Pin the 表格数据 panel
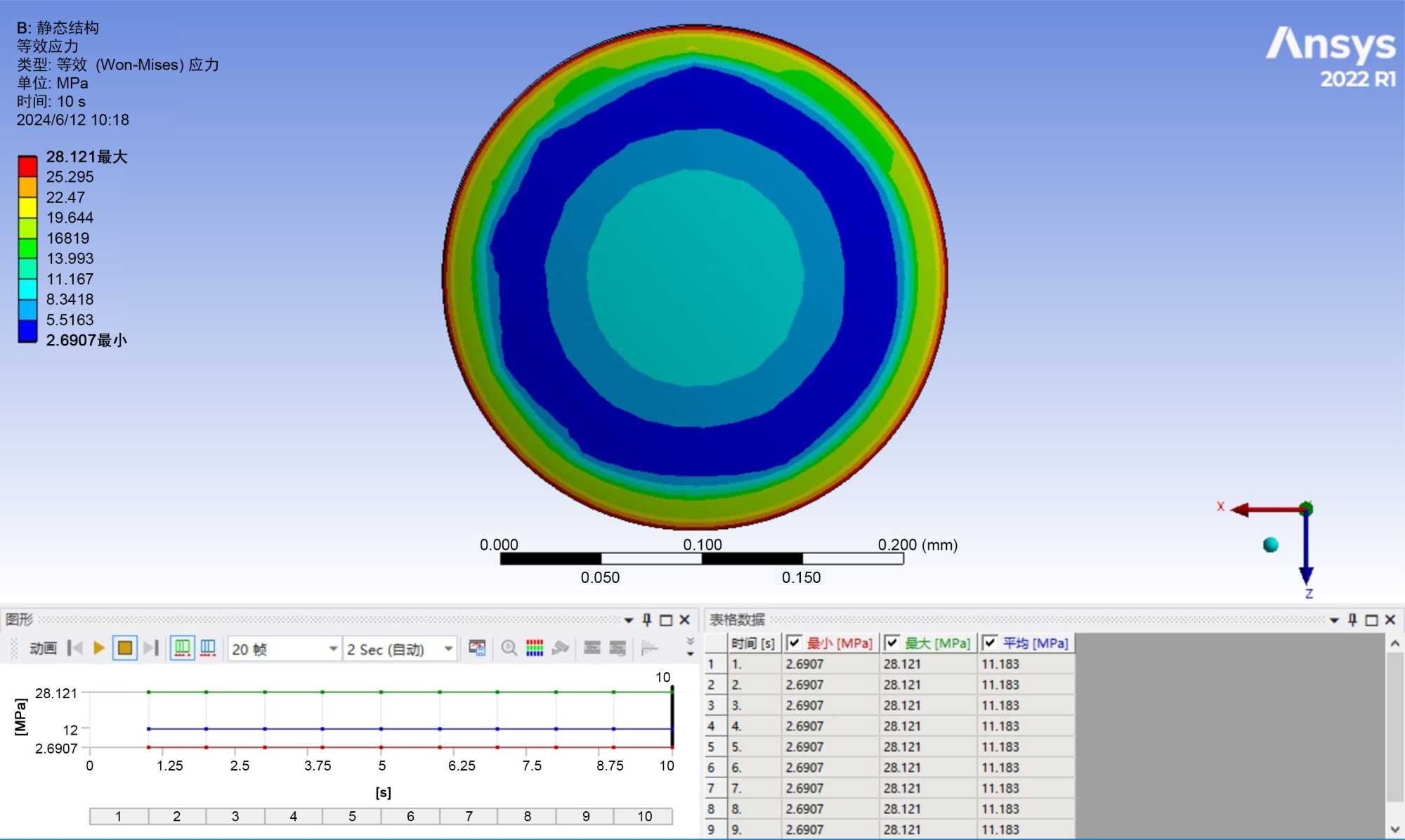This screenshot has width=1405, height=840. [x=1352, y=619]
